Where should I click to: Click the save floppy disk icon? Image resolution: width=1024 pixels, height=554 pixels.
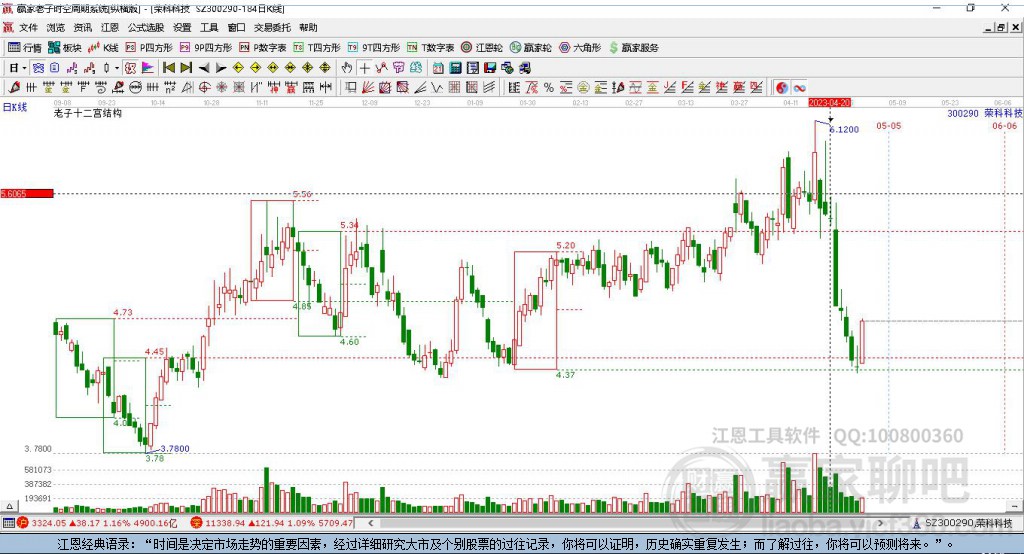[490, 68]
